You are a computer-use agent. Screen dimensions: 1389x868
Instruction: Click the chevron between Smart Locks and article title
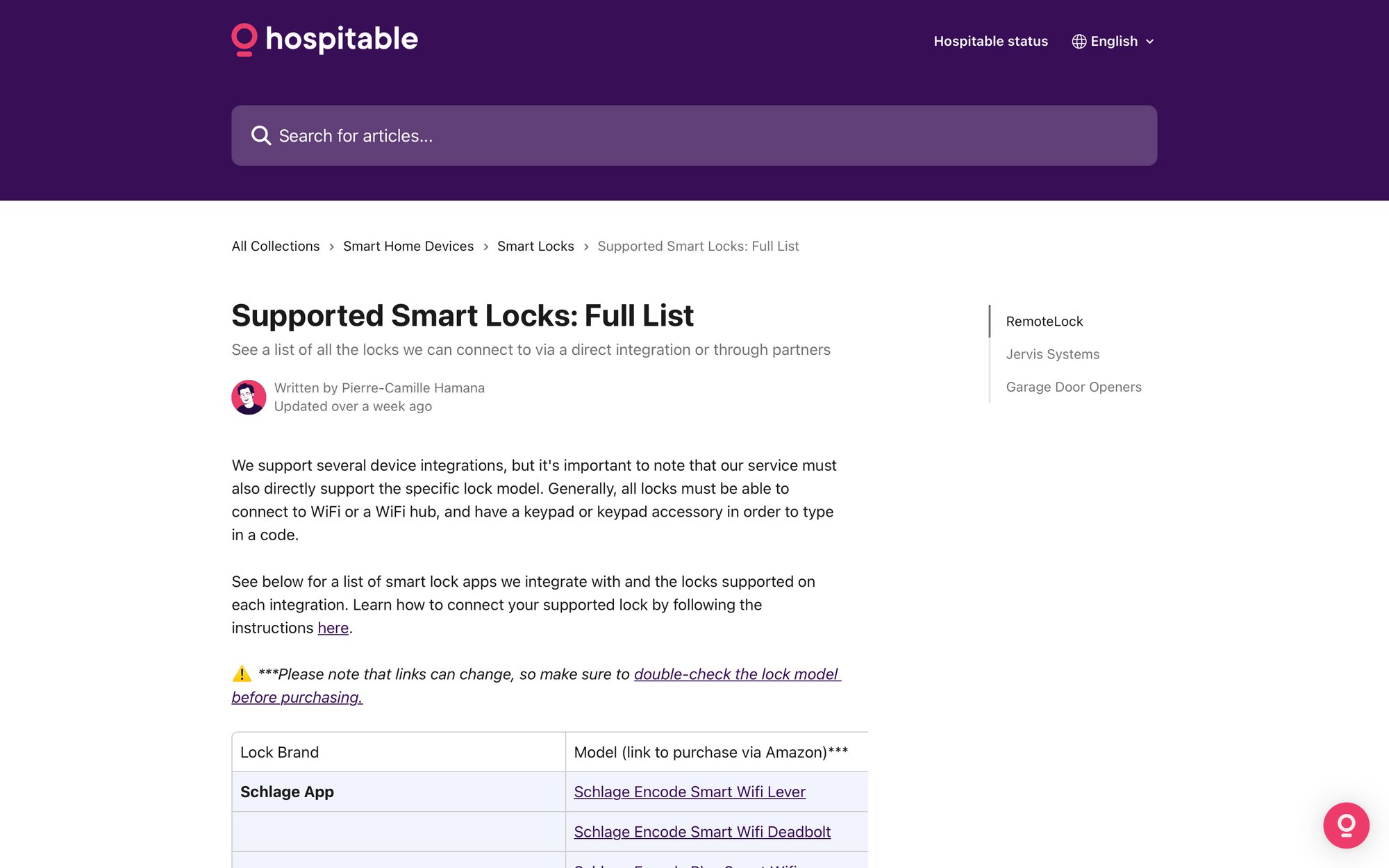pyautogui.click(x=587, y=247)
